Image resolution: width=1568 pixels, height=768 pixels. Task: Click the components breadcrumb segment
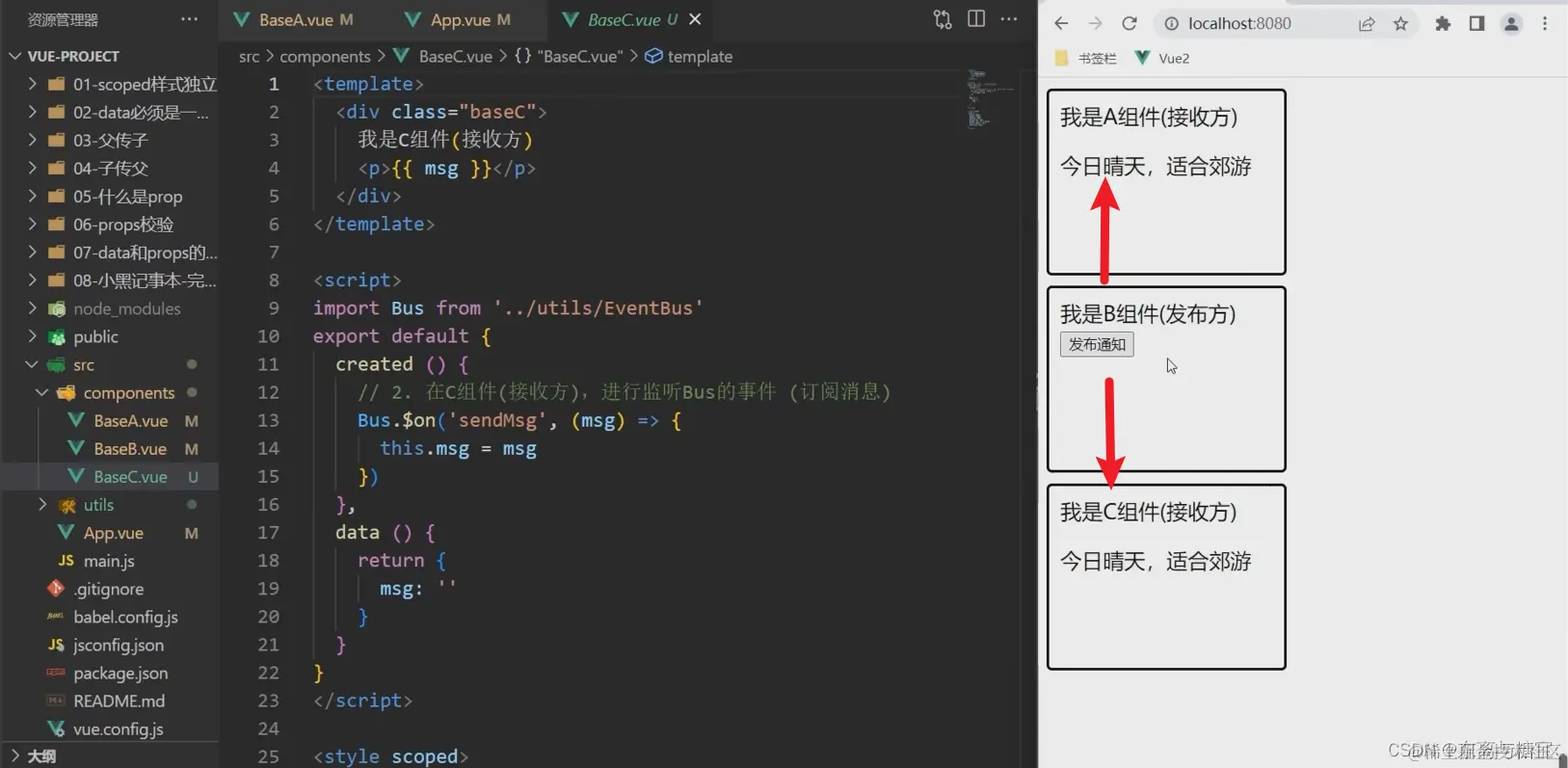[325, 57]
